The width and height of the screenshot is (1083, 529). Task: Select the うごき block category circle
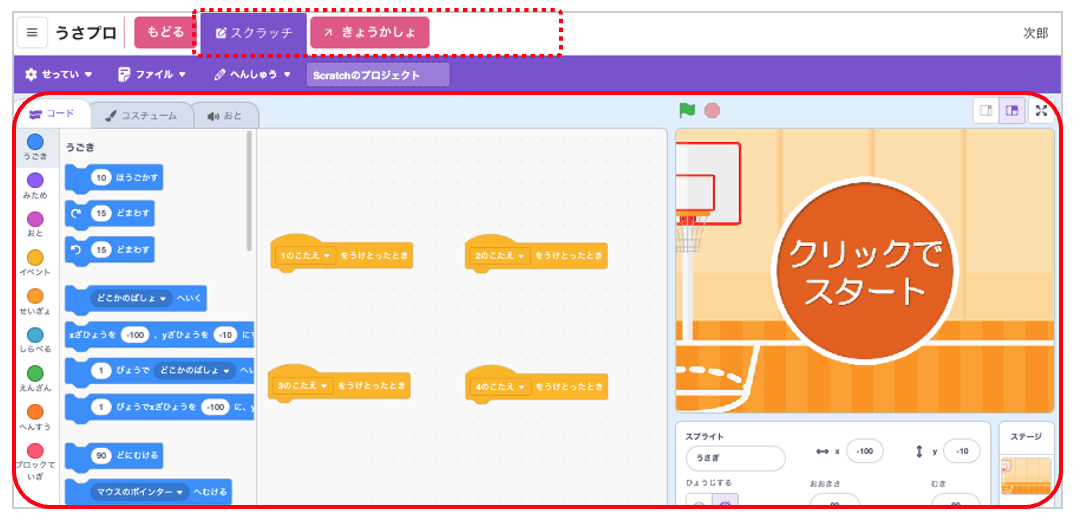click(35, 142)
